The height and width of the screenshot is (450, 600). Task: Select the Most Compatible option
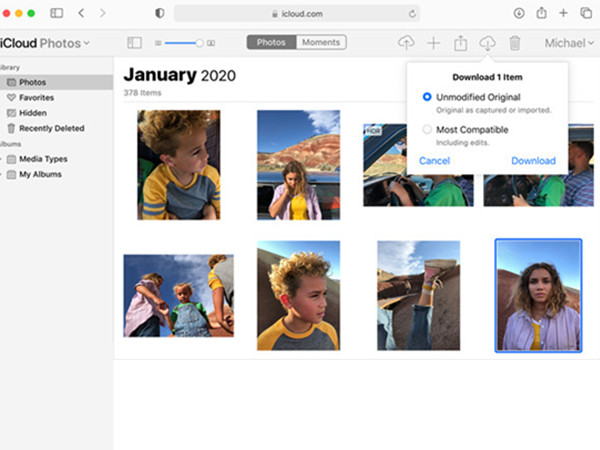coord(427,130)
